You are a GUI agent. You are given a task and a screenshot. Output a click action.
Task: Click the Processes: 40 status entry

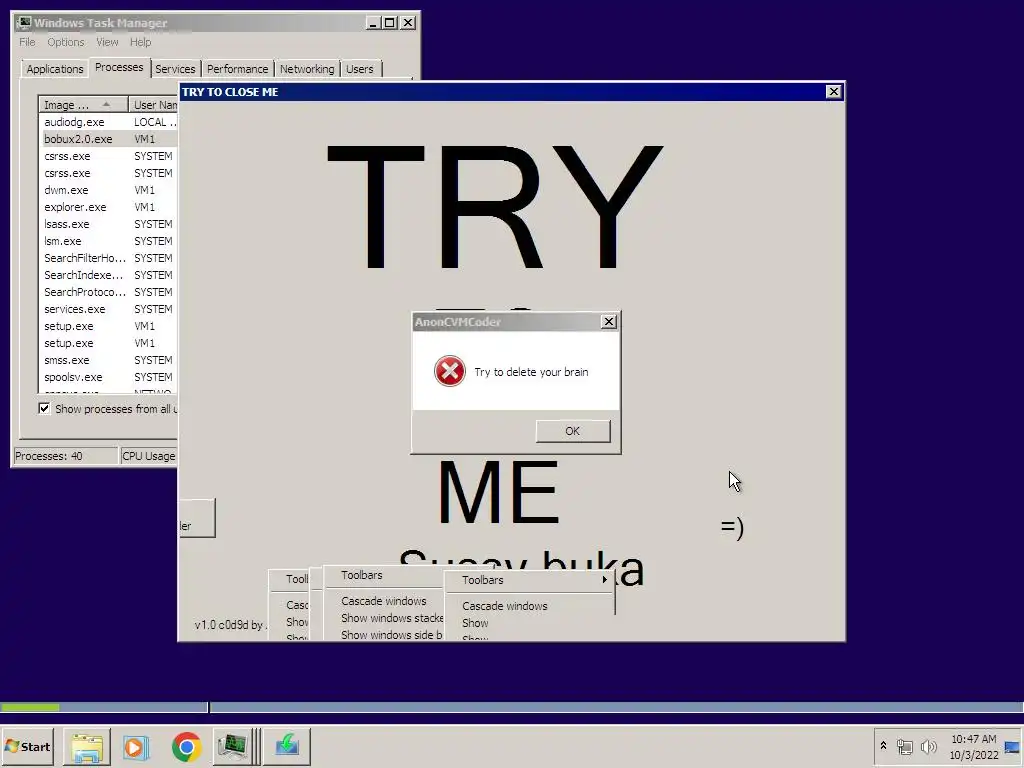pyautogui.click(x=65, y=456)
